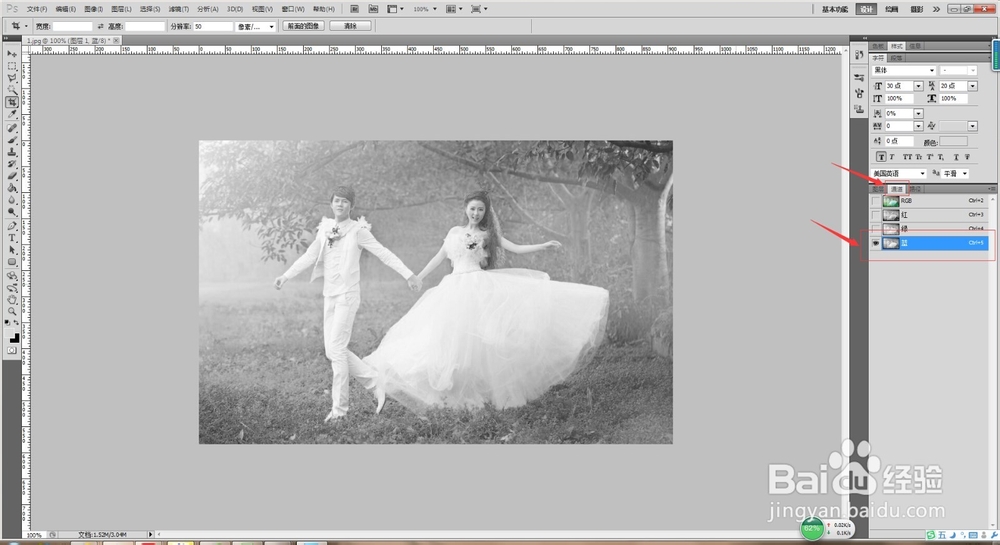Viewport: 1000px width, 545px height.
Task: Select the Path Selection tool
Action: (x=12, y=250)
